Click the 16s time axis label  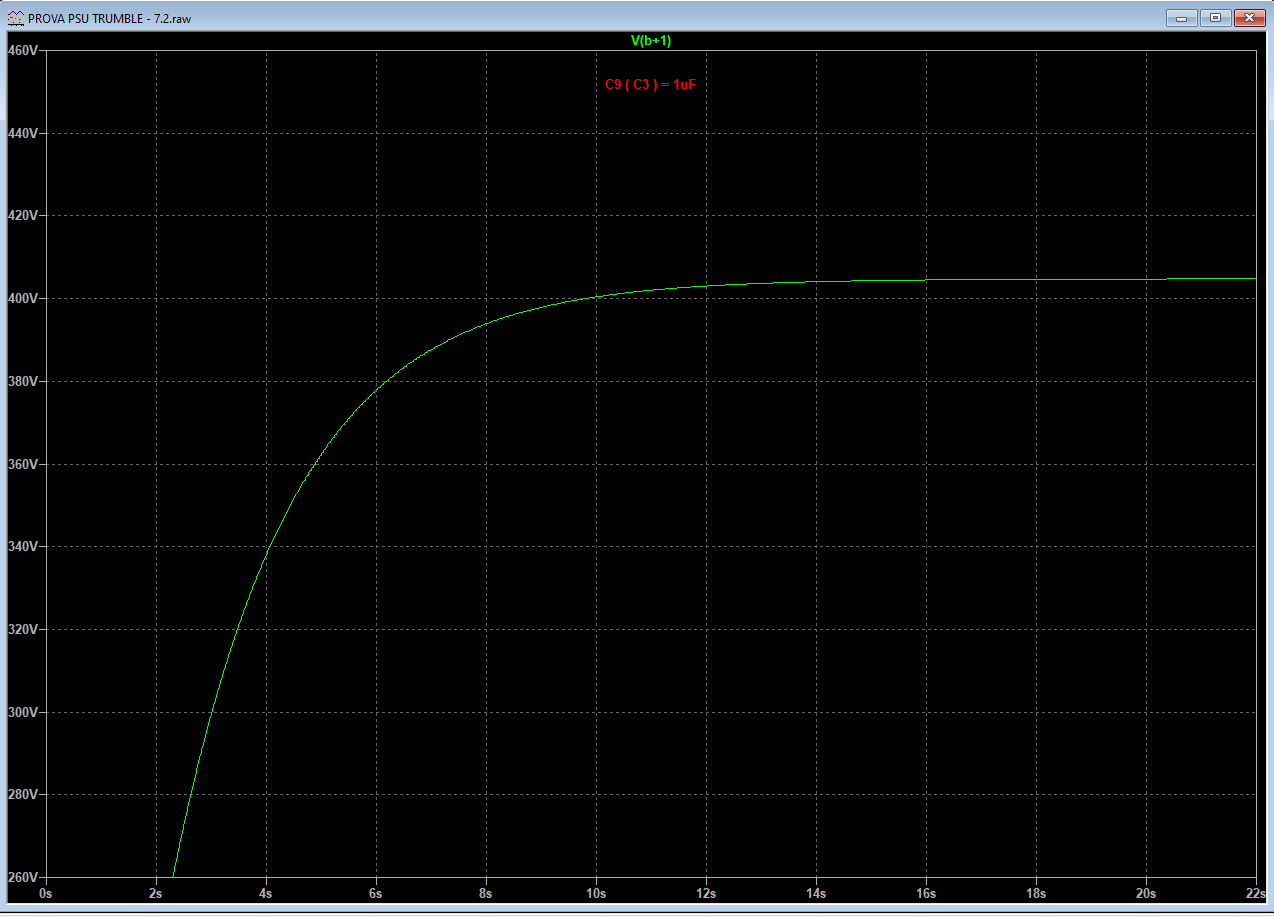[925, 892]
